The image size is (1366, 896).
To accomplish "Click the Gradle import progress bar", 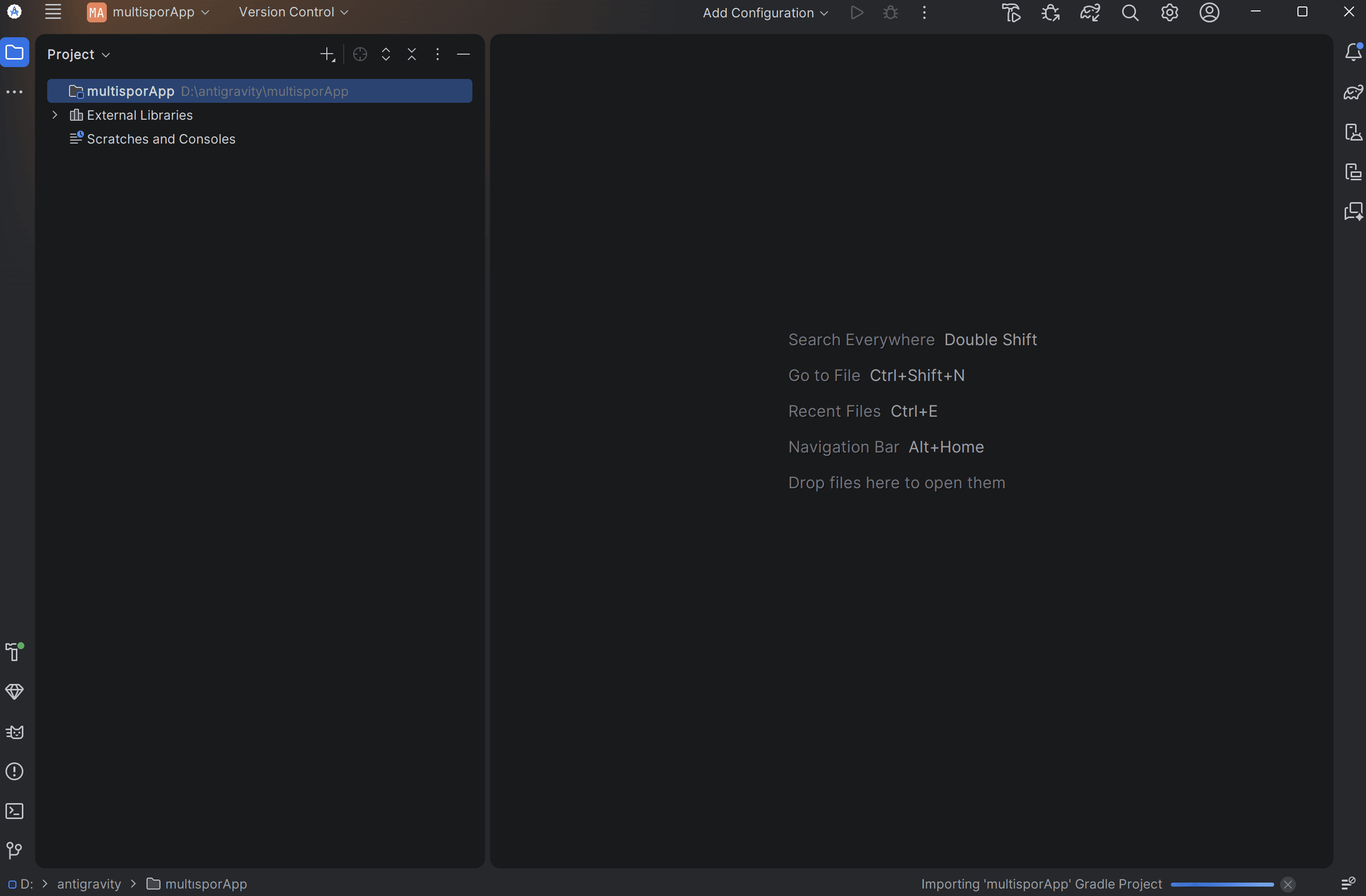I will (x=1222, y=885).
